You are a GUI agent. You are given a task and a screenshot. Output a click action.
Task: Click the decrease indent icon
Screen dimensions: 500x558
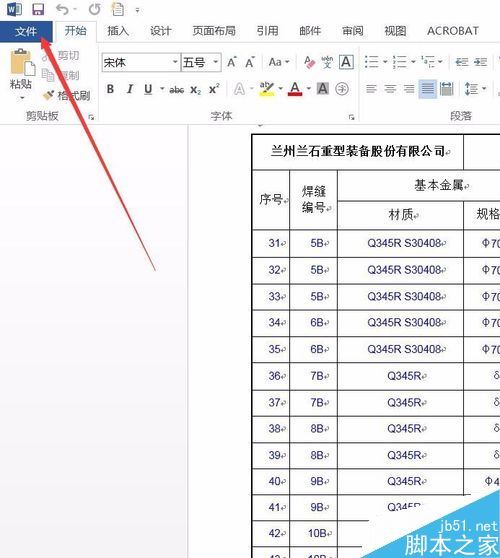[x=462, y=62]
